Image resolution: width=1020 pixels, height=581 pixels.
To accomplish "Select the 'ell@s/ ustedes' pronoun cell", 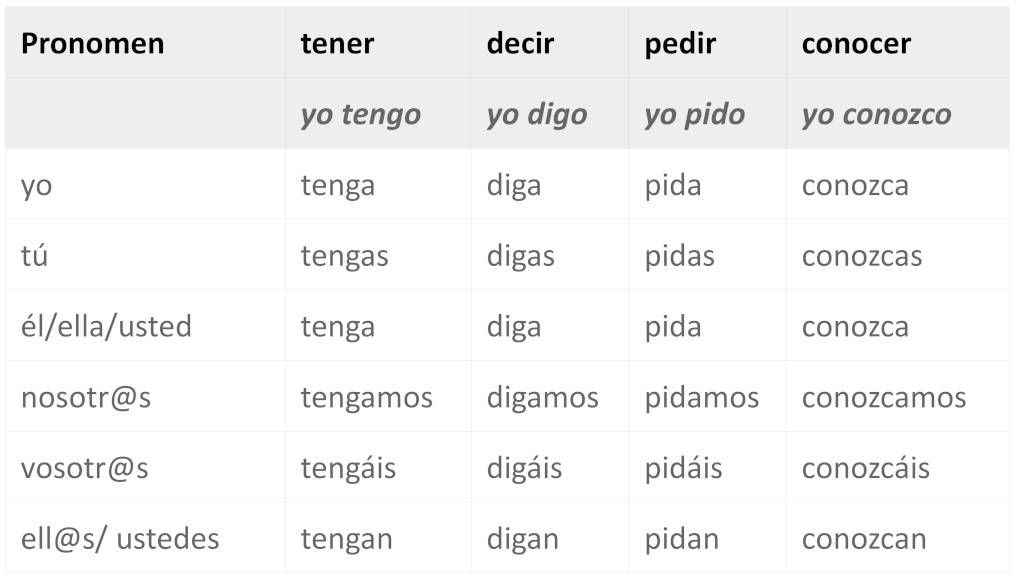I will pos(120,539).
